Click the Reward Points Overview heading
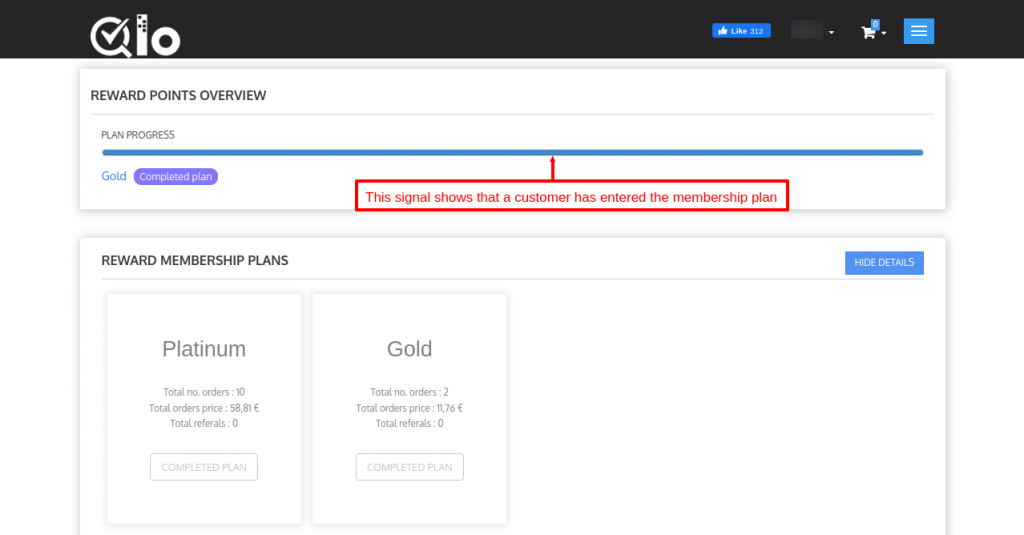The width and height of the screenshot is (1024, 535). pos(178,95)
